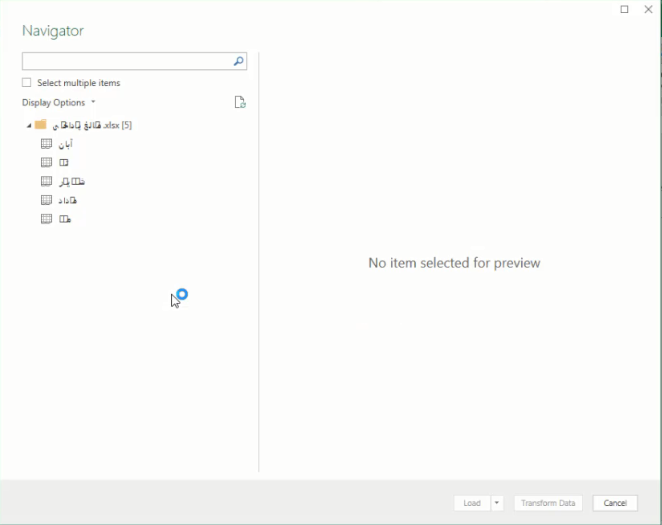Click the refresh document icon
This screenshot has height=525, width=662.
click(240, 102)
